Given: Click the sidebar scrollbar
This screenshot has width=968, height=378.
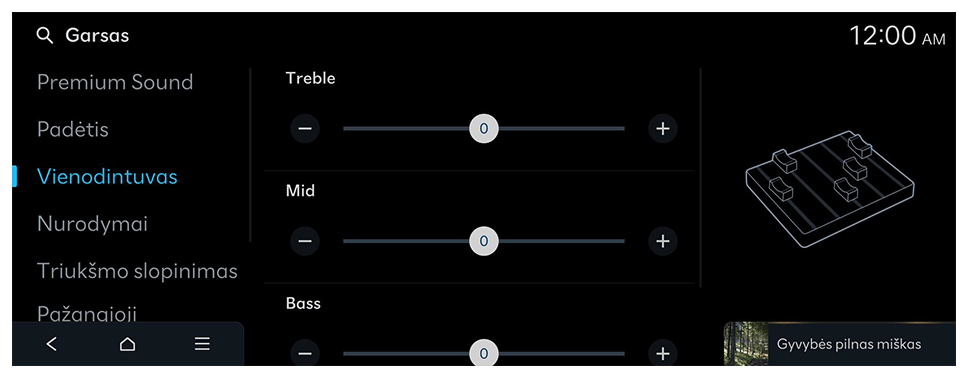Looking at the screenshot, I should (250, 154).
